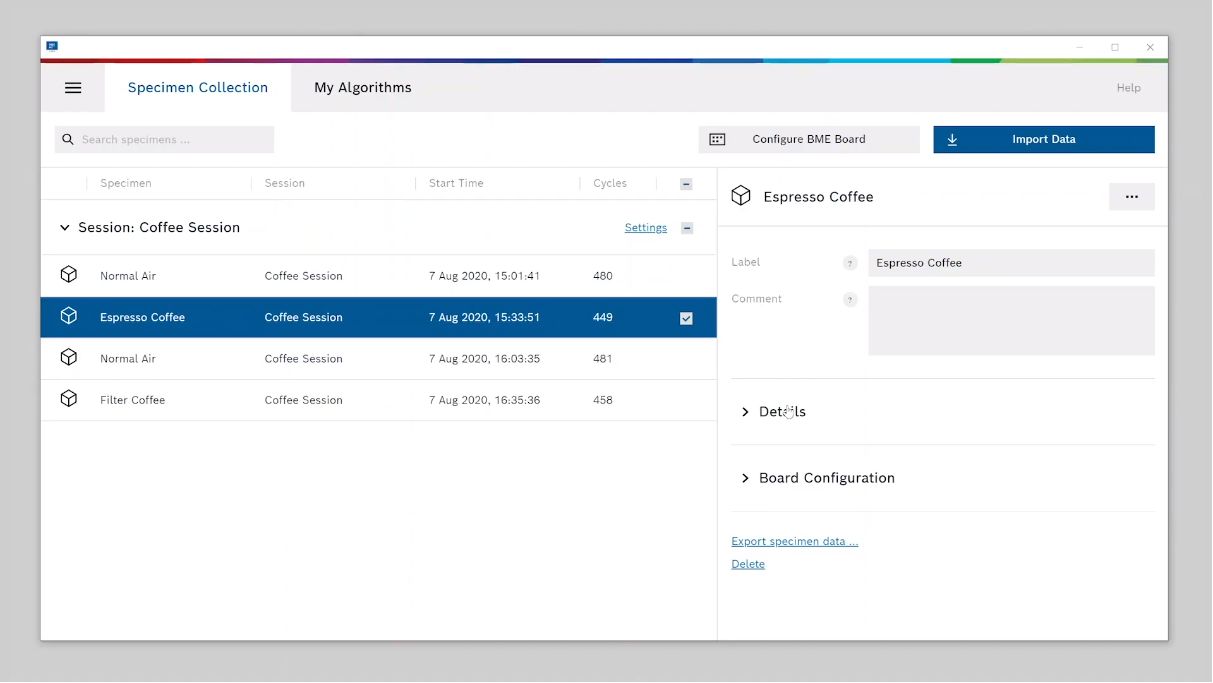Click the Import Data button
Image resolution: width=1213 pixels, height=683 pixels.
click(x=1043, y=140)
